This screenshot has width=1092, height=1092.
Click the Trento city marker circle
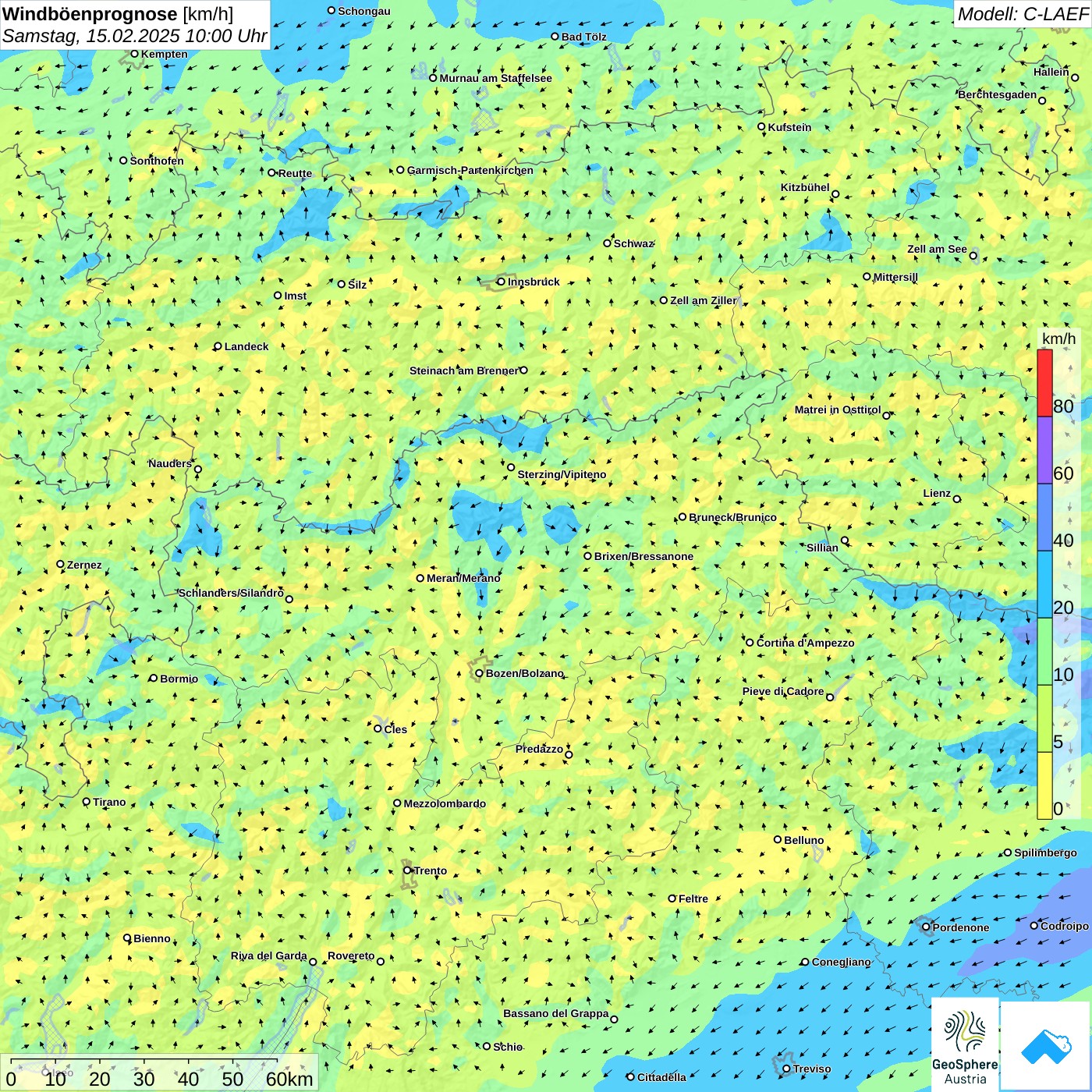point(407,870)
